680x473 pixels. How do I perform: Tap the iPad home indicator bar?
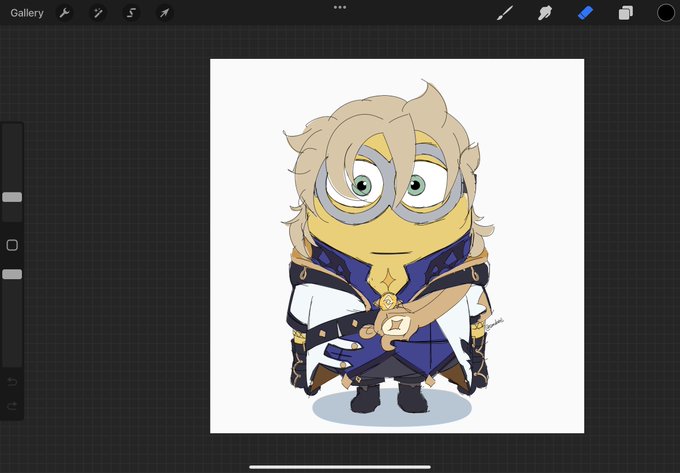click(x=340, y=467)
